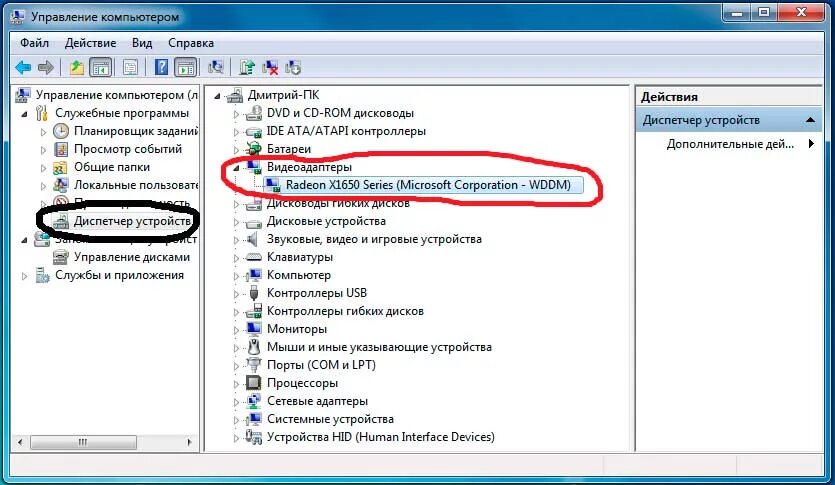Open Дополнительные действия submenu
This screenshot has width=835, height=485.
(730, 144)
